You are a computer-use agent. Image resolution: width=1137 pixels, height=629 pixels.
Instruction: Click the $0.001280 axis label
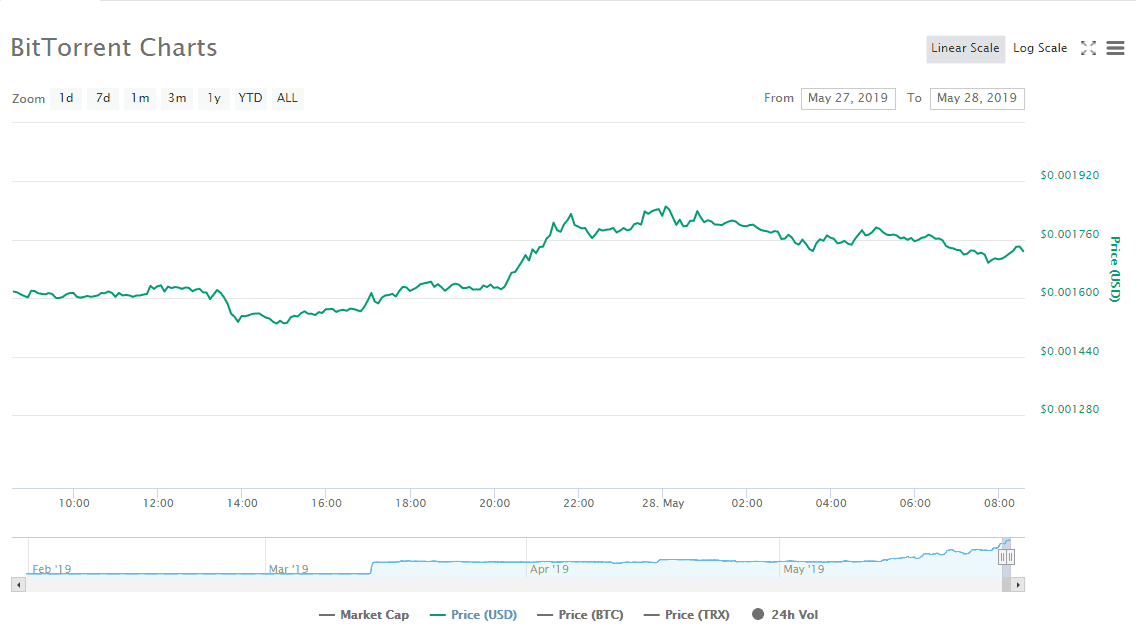(1070, 409)
